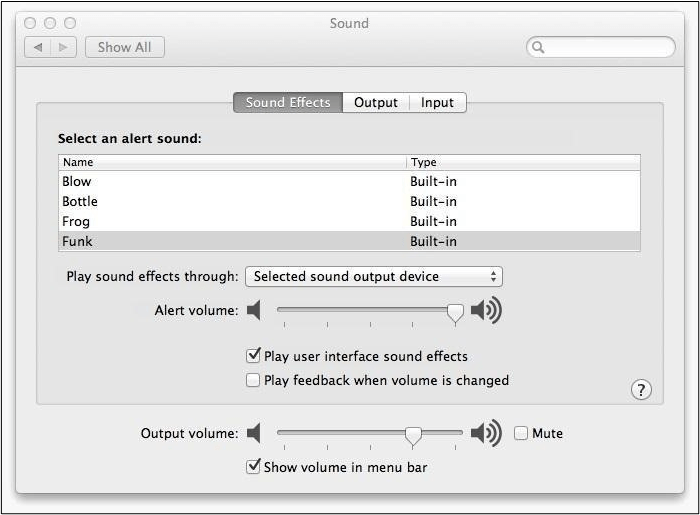Click the quiet speaker icon beside Output volume
The height and width of the screenshot is (515, 700).
point(254,433)
